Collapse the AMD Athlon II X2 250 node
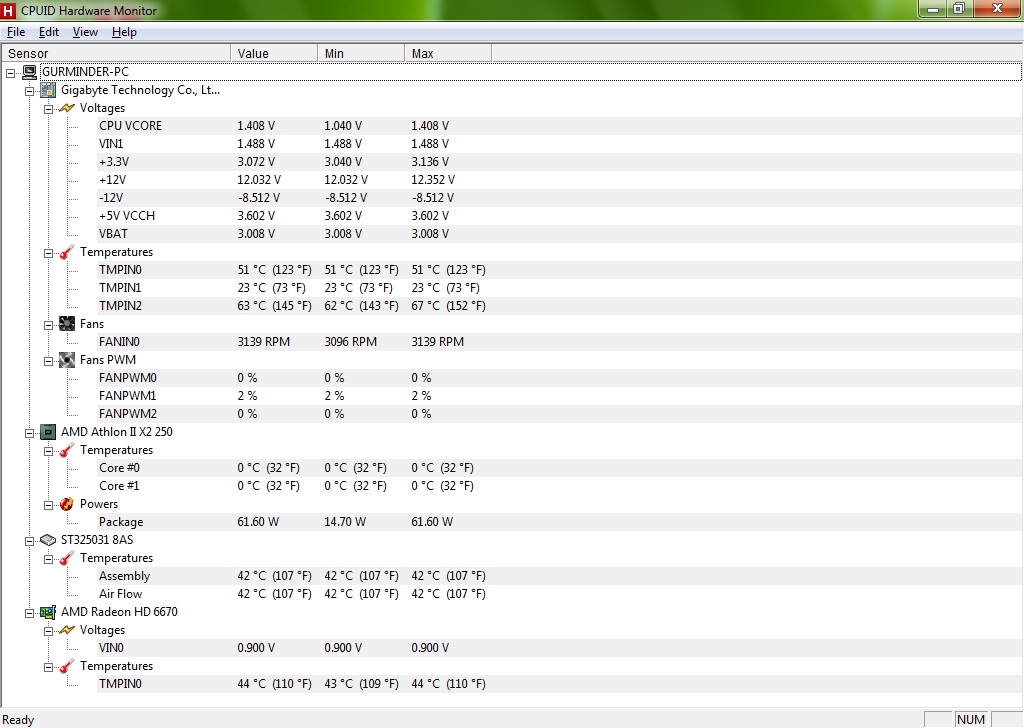 coord(29,433)
